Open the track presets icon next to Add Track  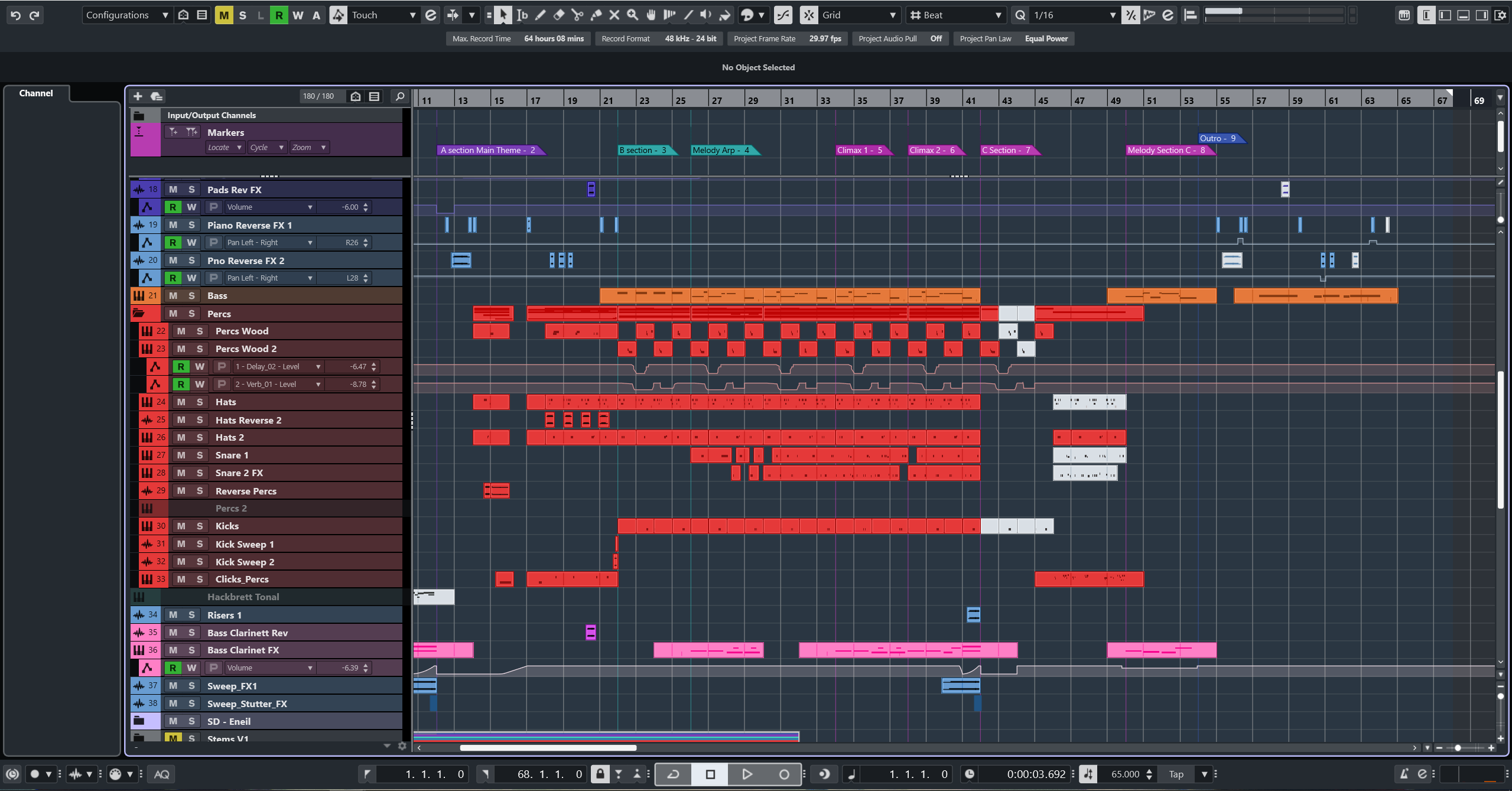click(x=157, y=96)
